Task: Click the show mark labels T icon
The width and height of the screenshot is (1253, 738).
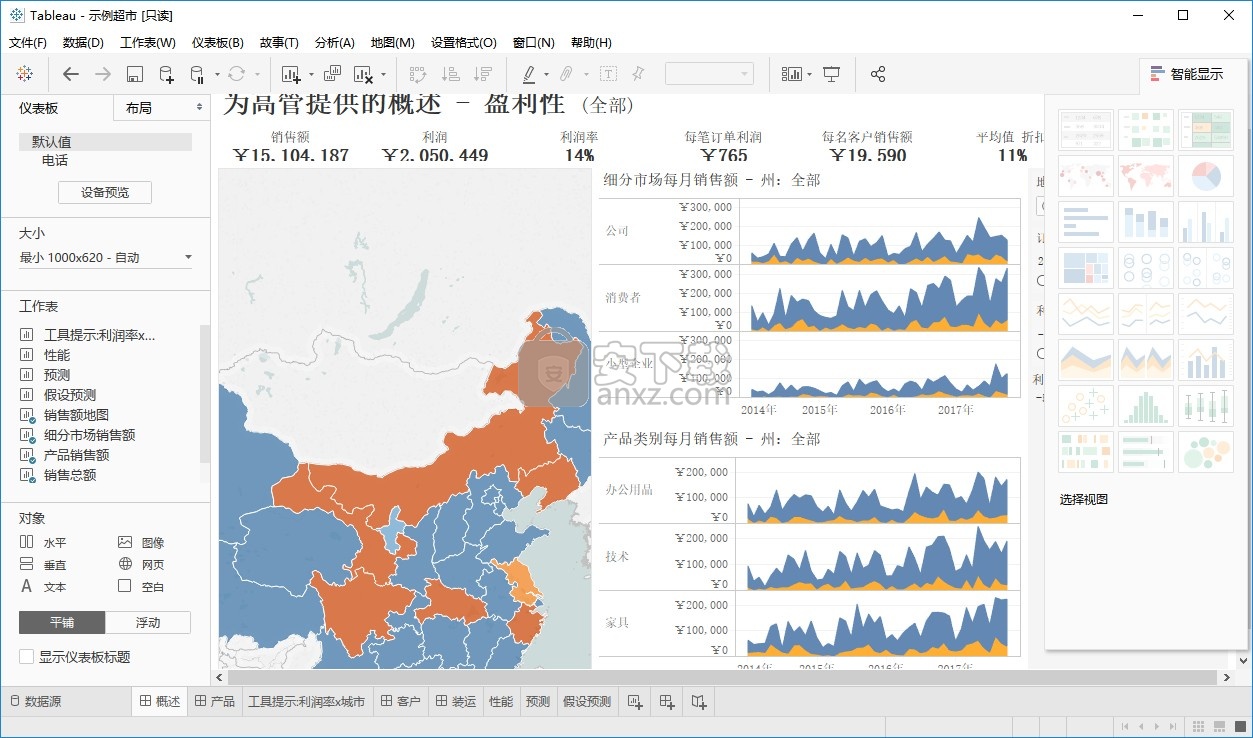Action: coord(608,74)
